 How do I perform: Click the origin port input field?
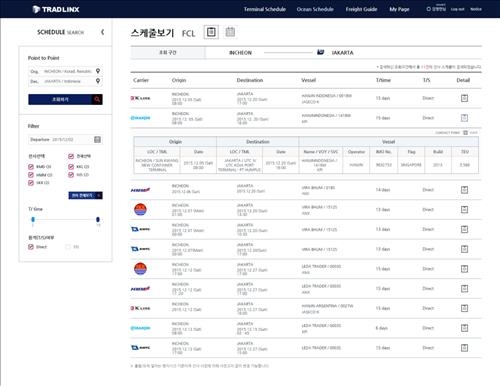pos(65,71)
